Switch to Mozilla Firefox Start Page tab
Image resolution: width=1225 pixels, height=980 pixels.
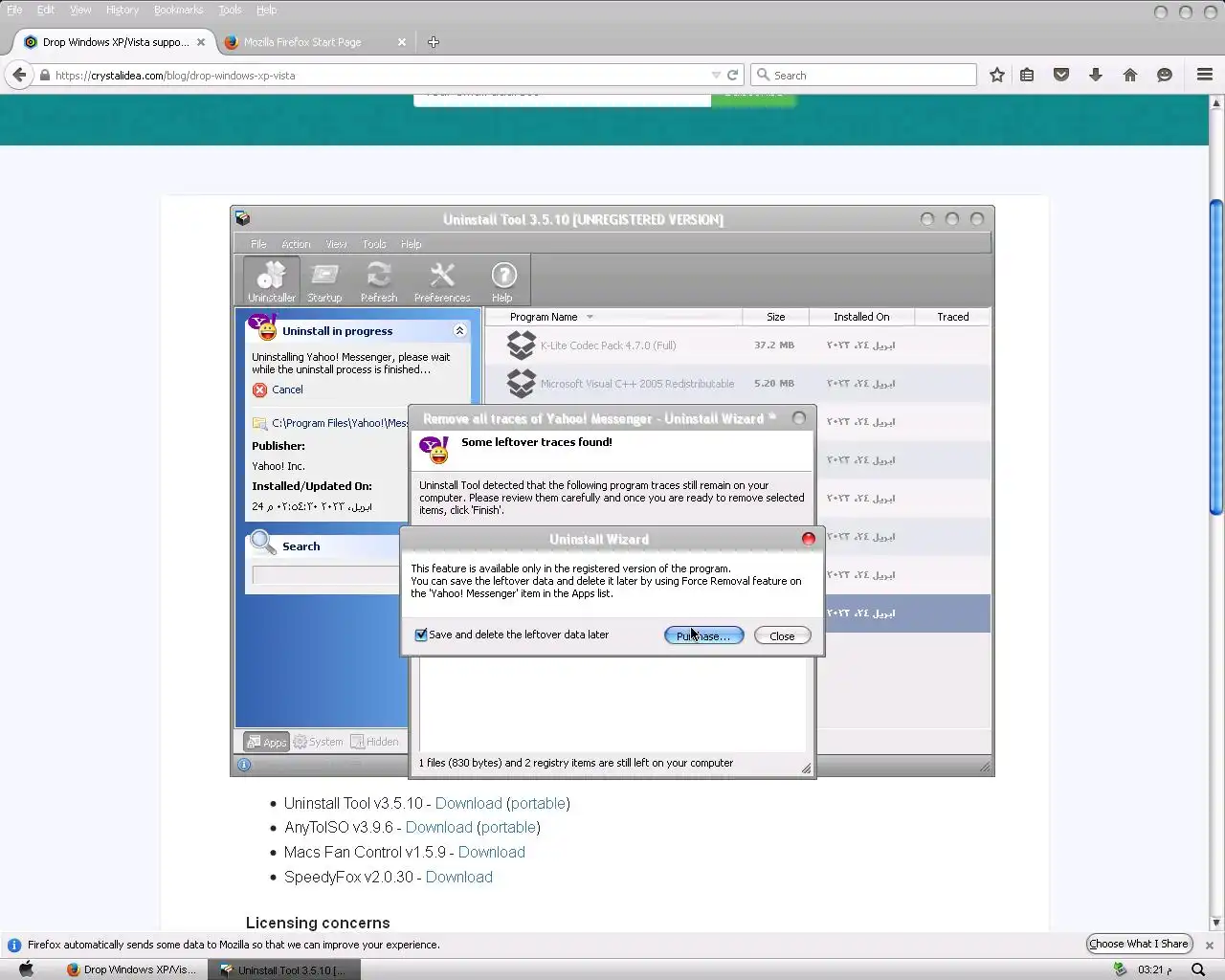coord(312,42)
